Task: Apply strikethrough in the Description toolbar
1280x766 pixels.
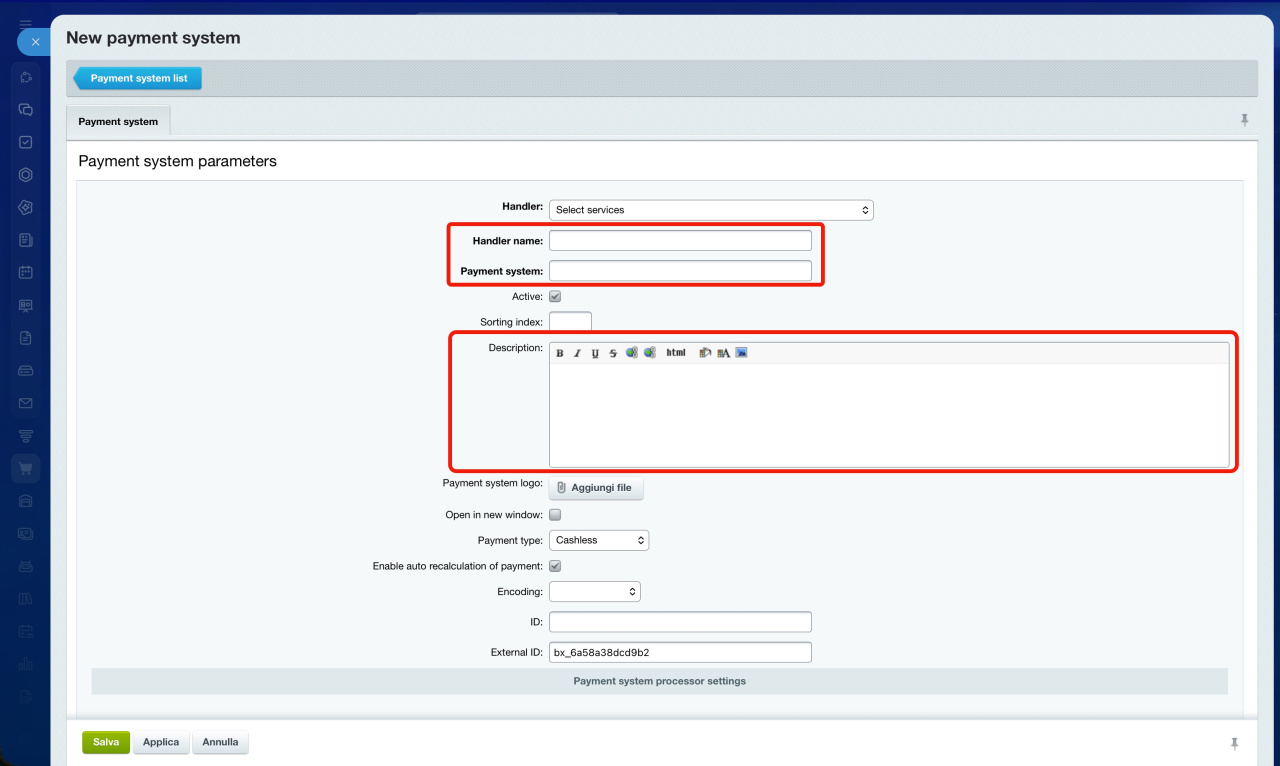Action: [613, 353]
